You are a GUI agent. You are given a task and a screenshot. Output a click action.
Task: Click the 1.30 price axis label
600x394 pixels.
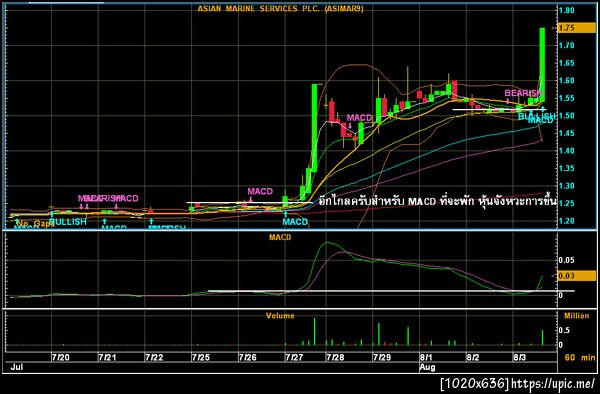pyautogui.click(x=566, y=186)
